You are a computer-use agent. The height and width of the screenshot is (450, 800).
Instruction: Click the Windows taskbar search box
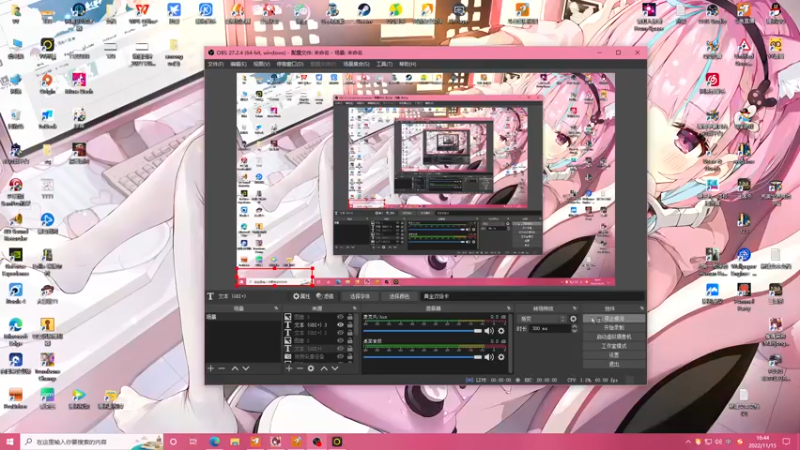(92, 442)
